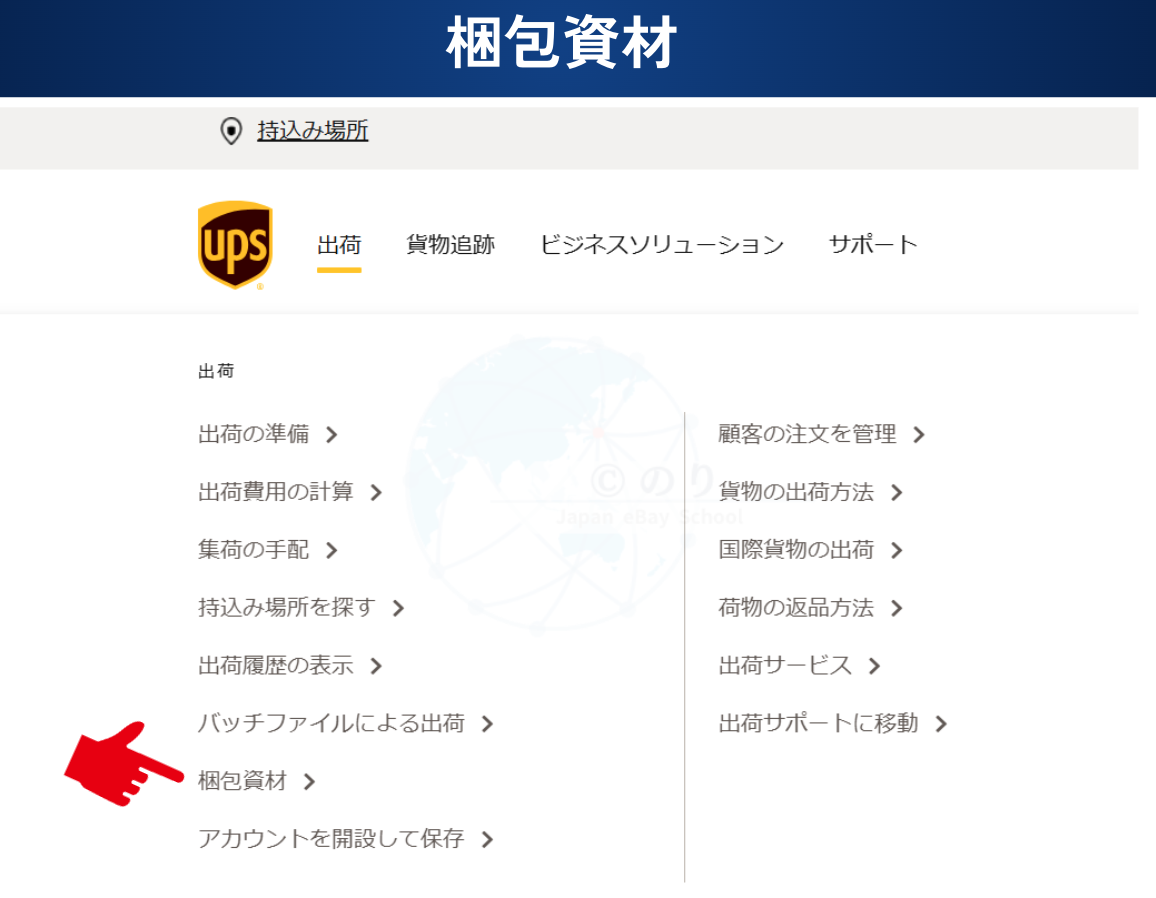Open 集荷の手配 link

(x=254, y=549)
